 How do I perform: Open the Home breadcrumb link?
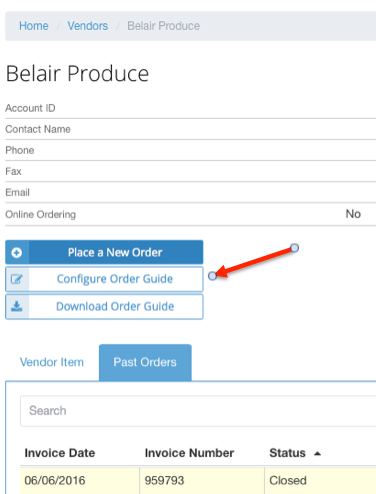pos(34,26)
